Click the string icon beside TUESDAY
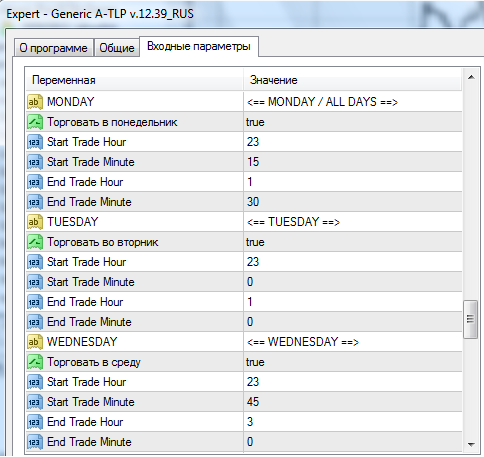The height and width of the screenshot is (457, 484). coord(35,222)
